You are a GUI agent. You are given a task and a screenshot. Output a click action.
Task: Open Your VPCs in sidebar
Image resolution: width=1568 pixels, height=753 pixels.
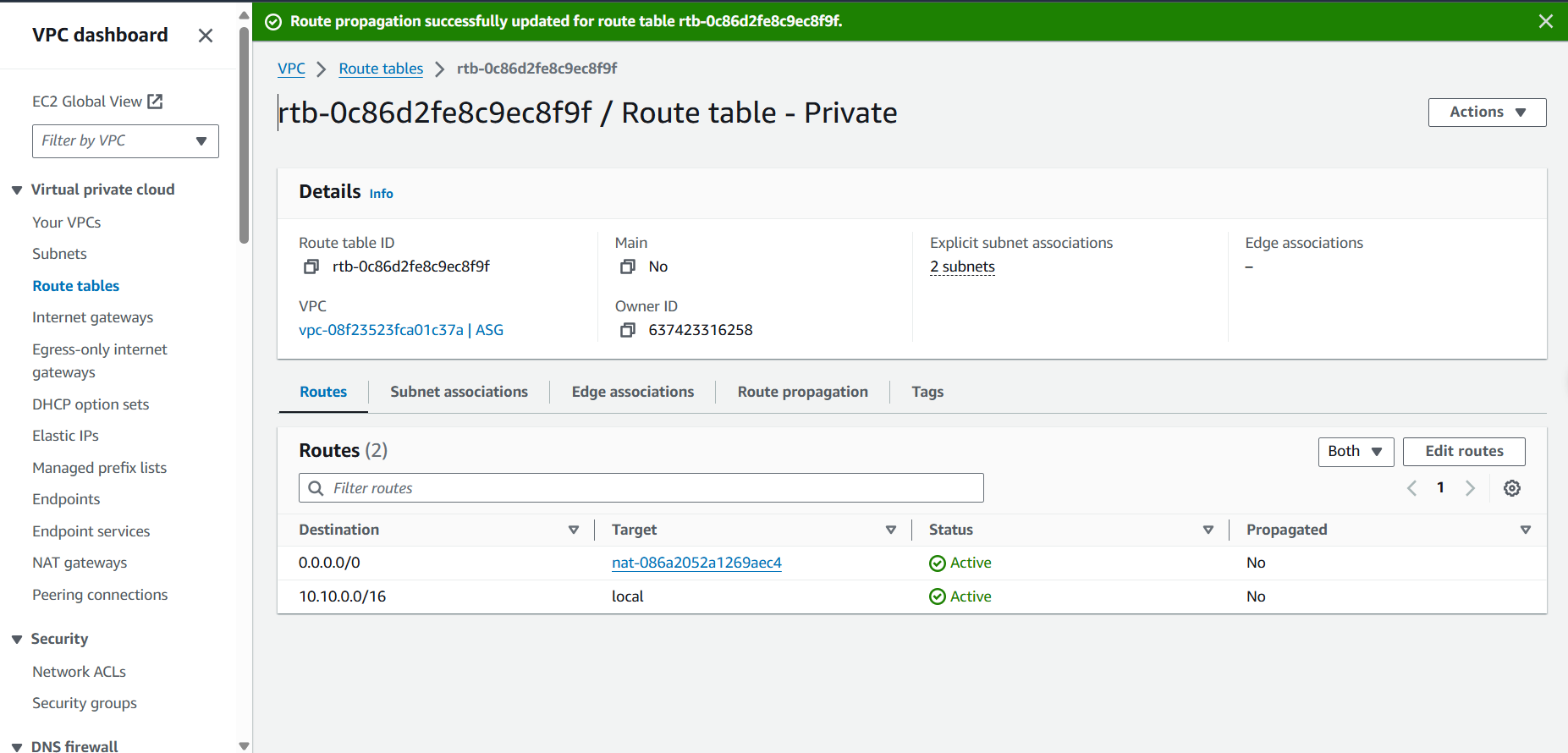click(x=67, y=223)
